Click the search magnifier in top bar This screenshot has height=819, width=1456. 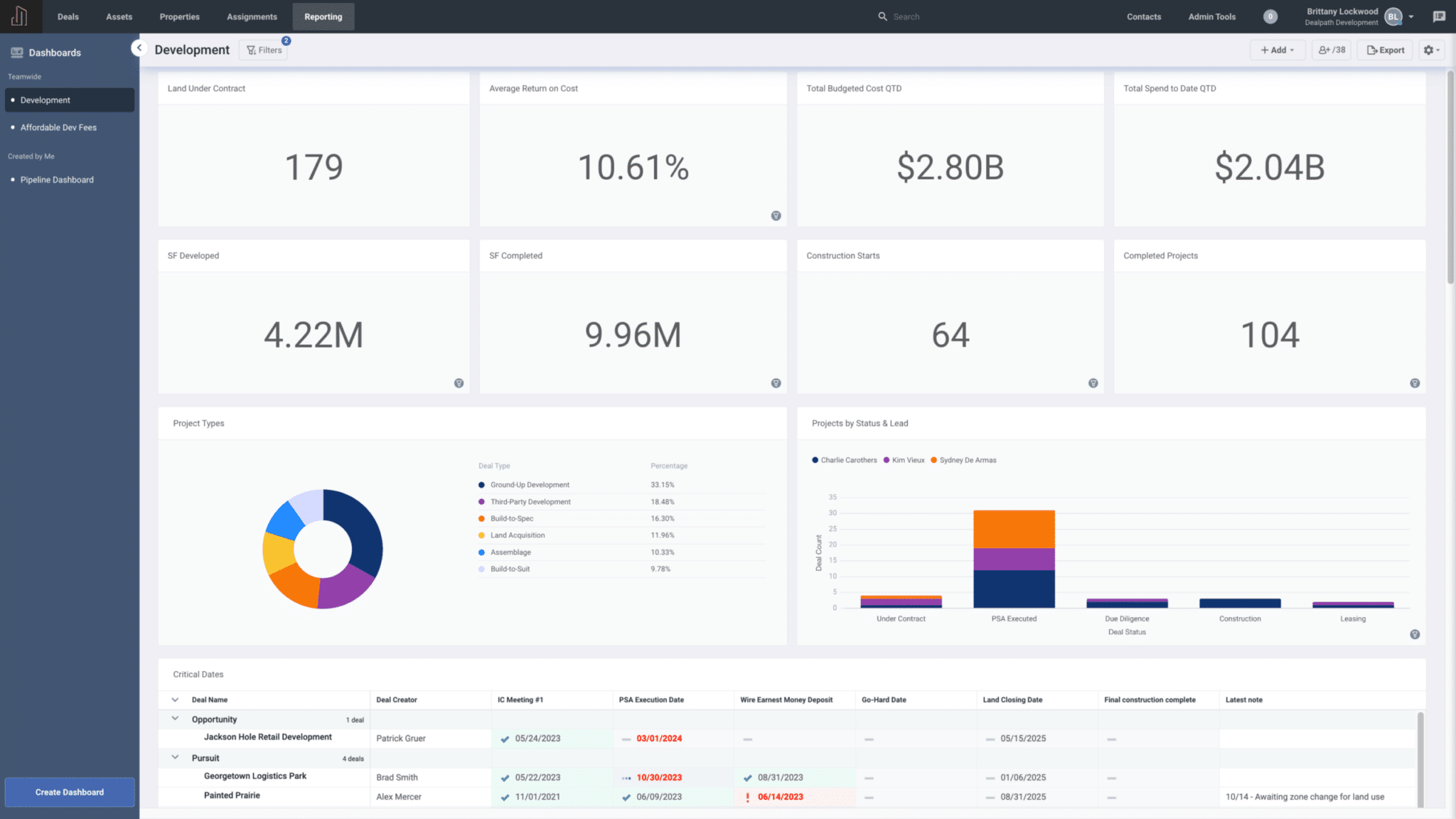click(x=882, y=16)
